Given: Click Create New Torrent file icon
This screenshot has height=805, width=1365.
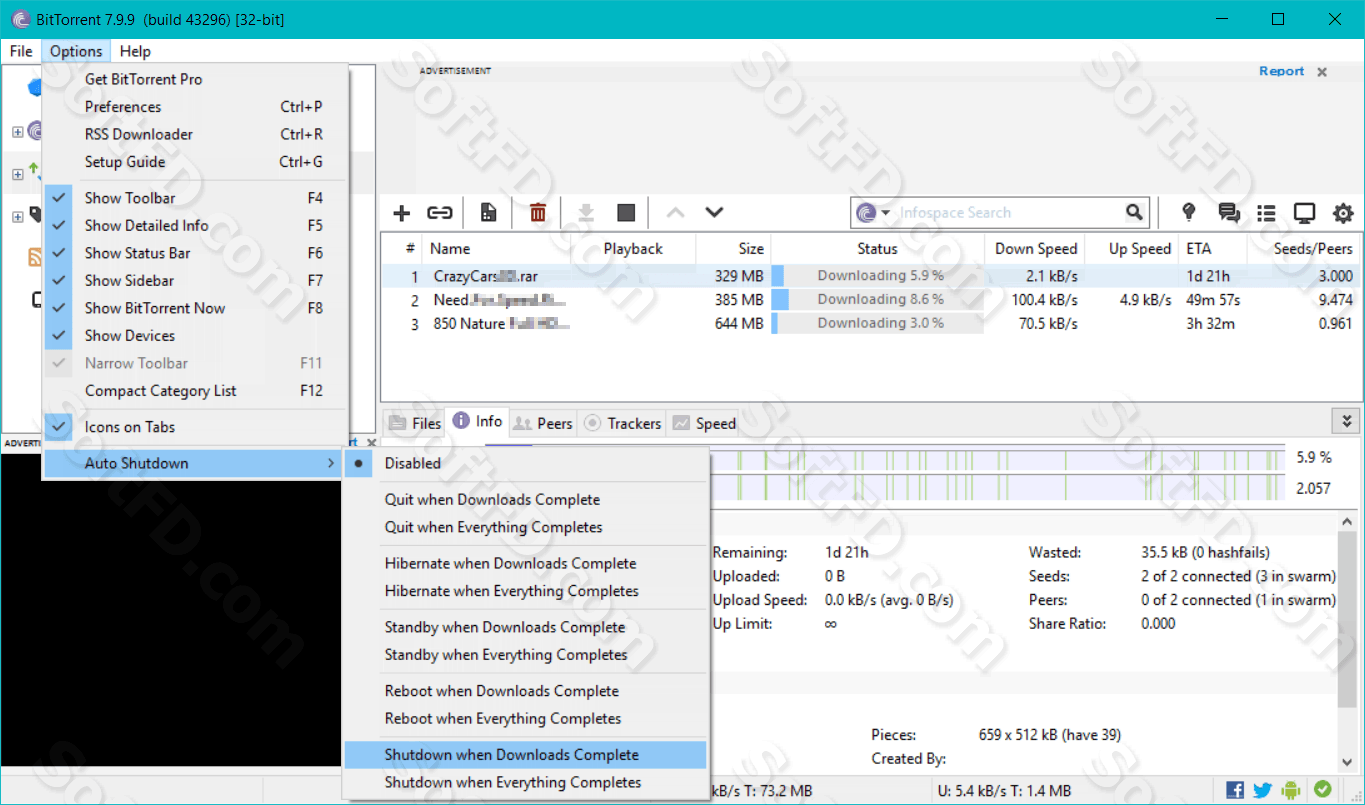Looking at the screenshot, I should (488, 213).
